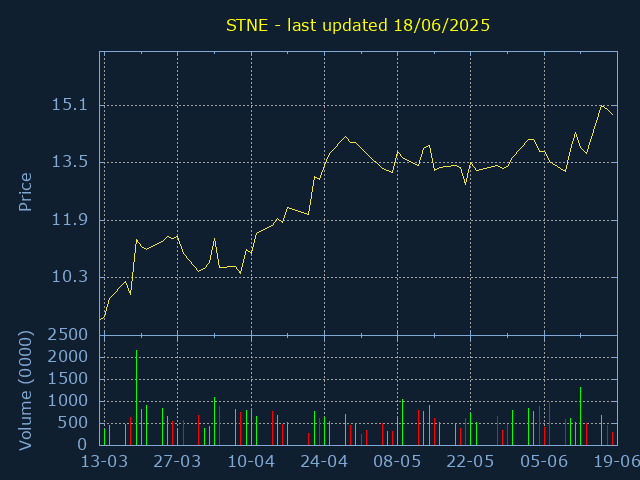Viewport: 640px width, 480px height.
Task: Click the 15.1 price axis label
Action: (69, 105)
